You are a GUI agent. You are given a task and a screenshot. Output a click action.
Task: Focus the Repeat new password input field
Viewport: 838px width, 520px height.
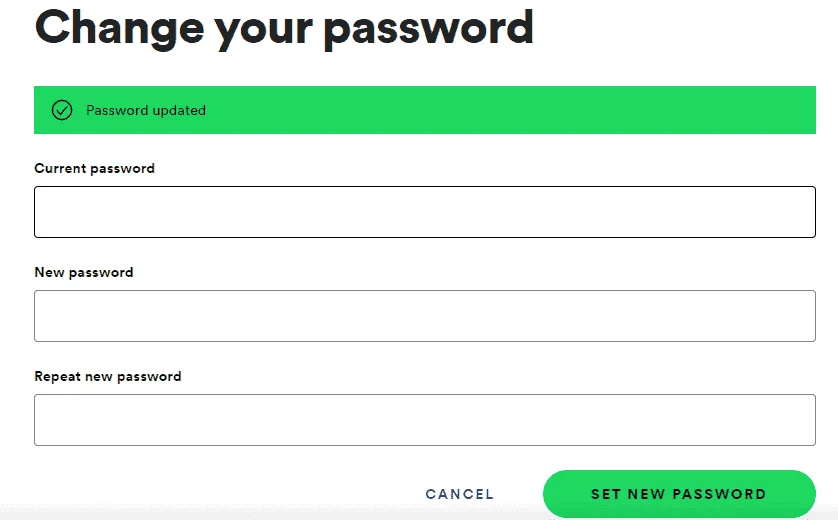pyautogui.click(x=425, y=420)
